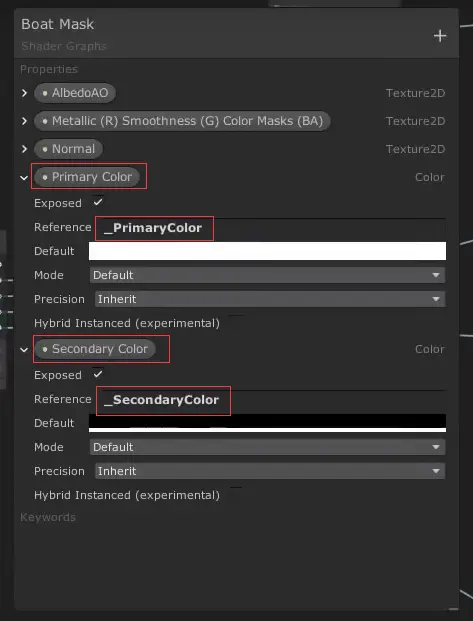Image resolution: width=473 pixels, height=621 pixels.
Task: Select the Secondary Color property pill
Action: coord(95,349)
